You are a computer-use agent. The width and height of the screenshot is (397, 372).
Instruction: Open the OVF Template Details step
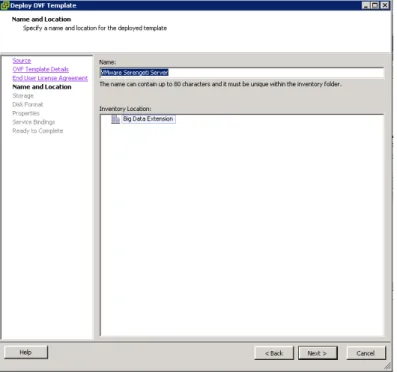point(41,69)
